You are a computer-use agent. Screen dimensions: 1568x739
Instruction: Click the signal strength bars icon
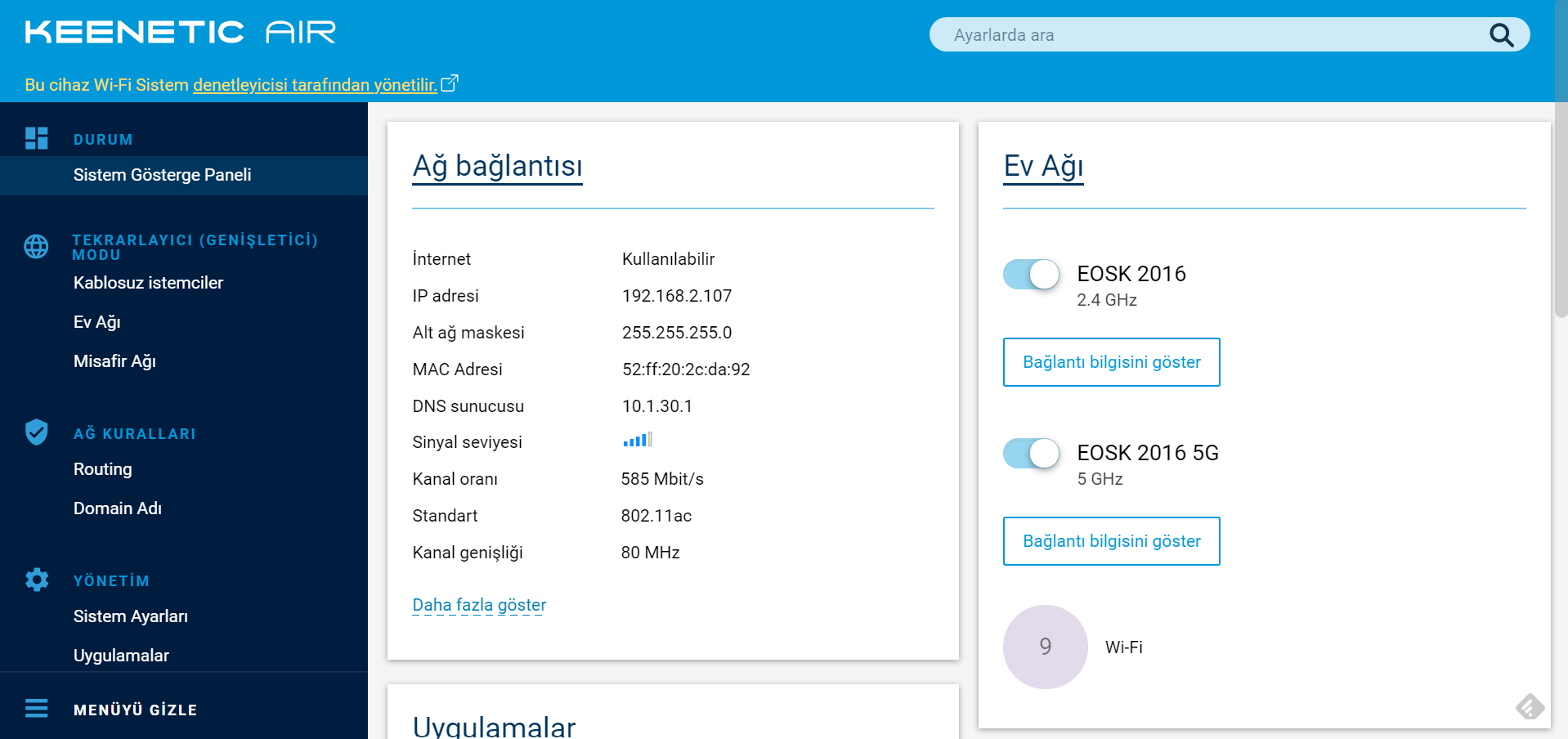coord(637,441)
